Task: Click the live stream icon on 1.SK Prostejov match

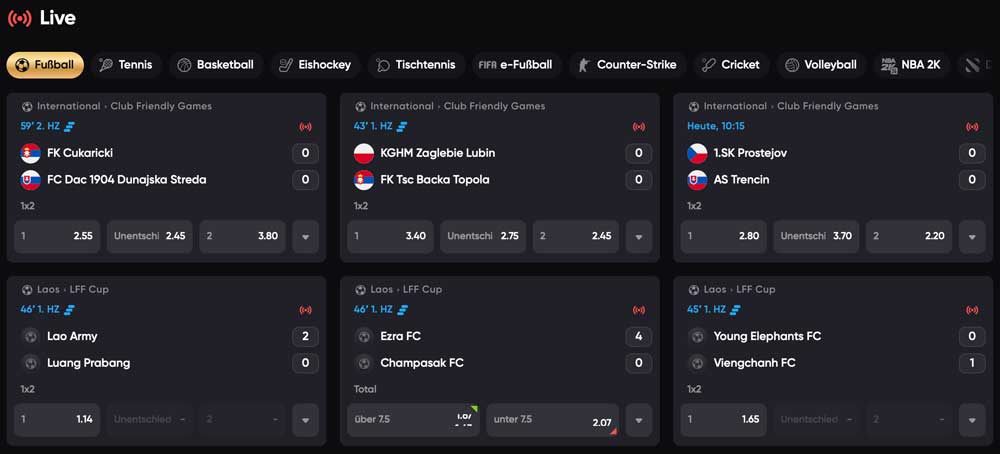Action: [971, 127]
